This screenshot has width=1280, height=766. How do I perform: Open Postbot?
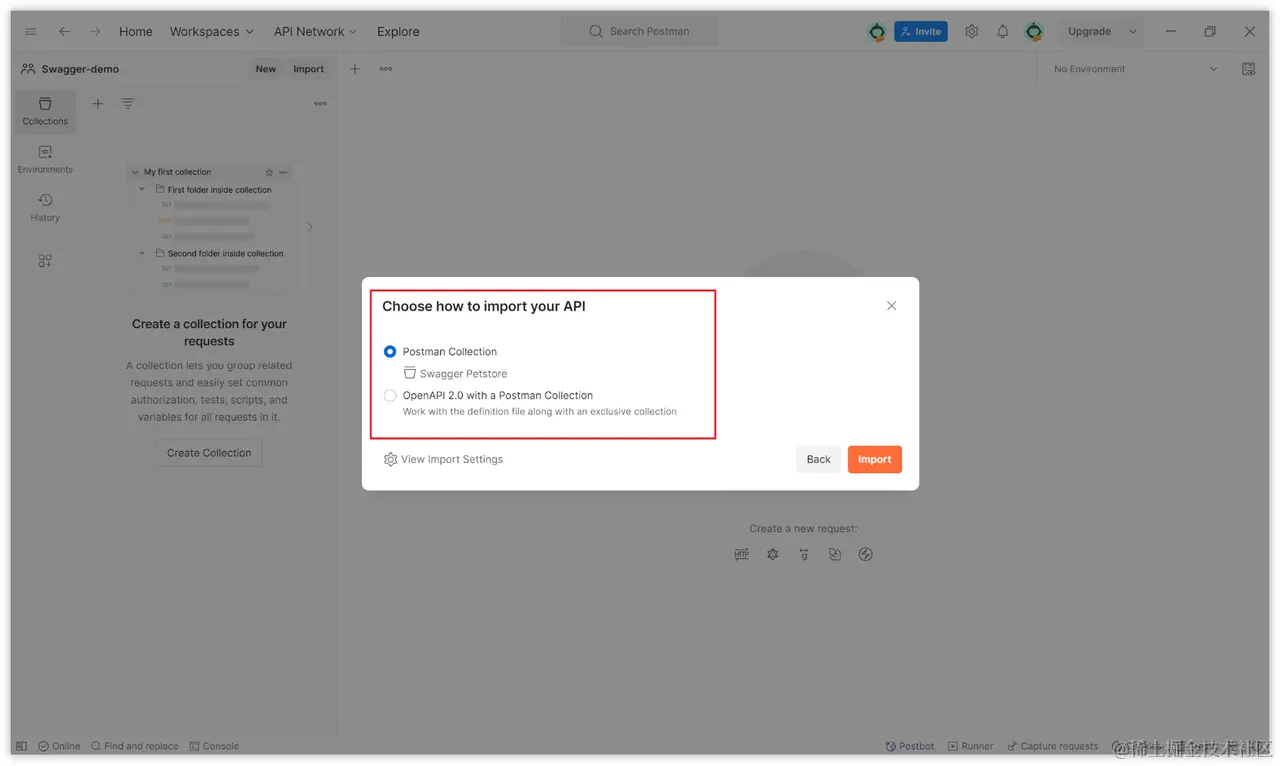tap(910, 746)
